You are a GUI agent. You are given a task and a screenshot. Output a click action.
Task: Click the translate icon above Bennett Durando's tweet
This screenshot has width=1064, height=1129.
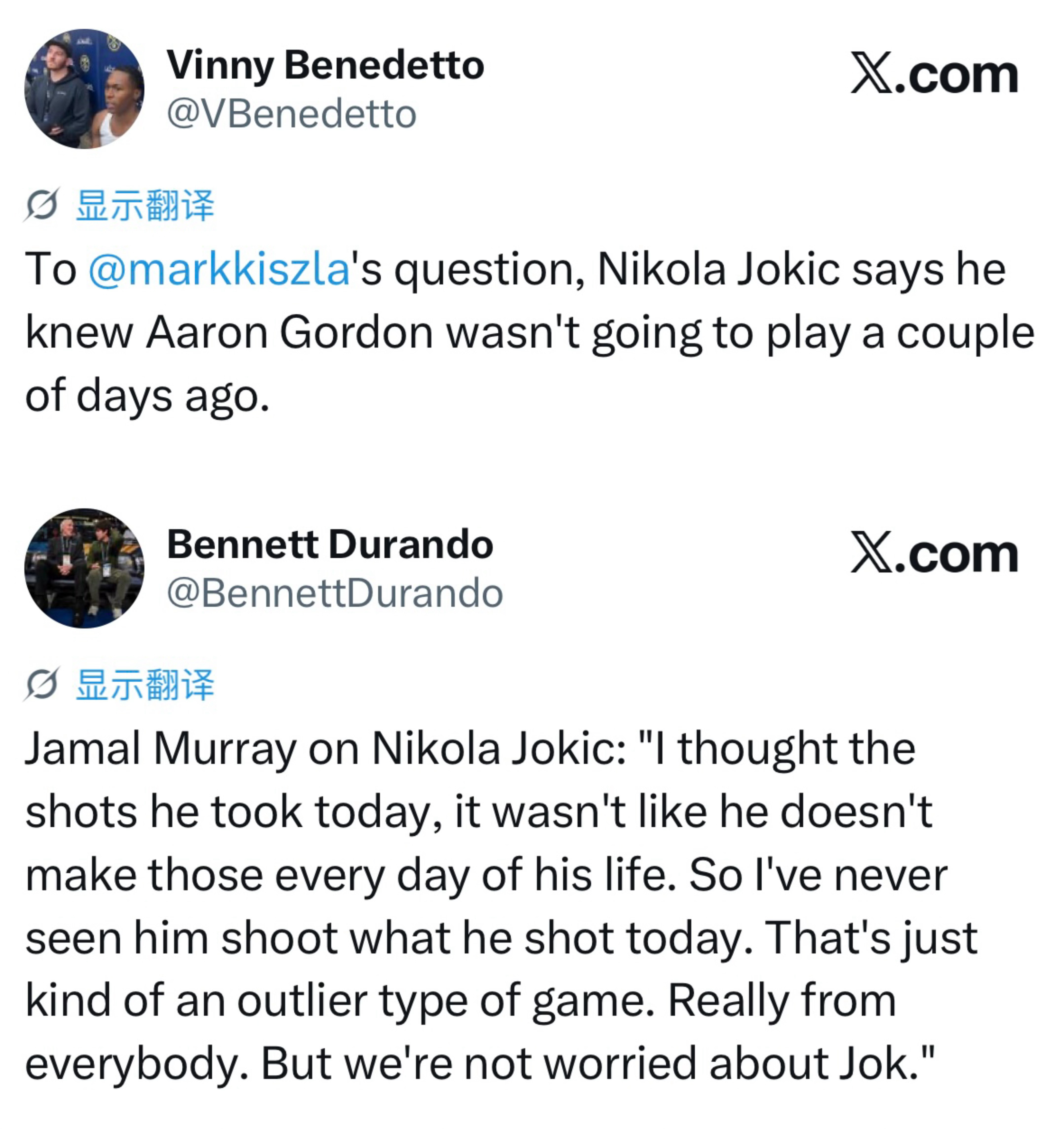tap(41, 684)
